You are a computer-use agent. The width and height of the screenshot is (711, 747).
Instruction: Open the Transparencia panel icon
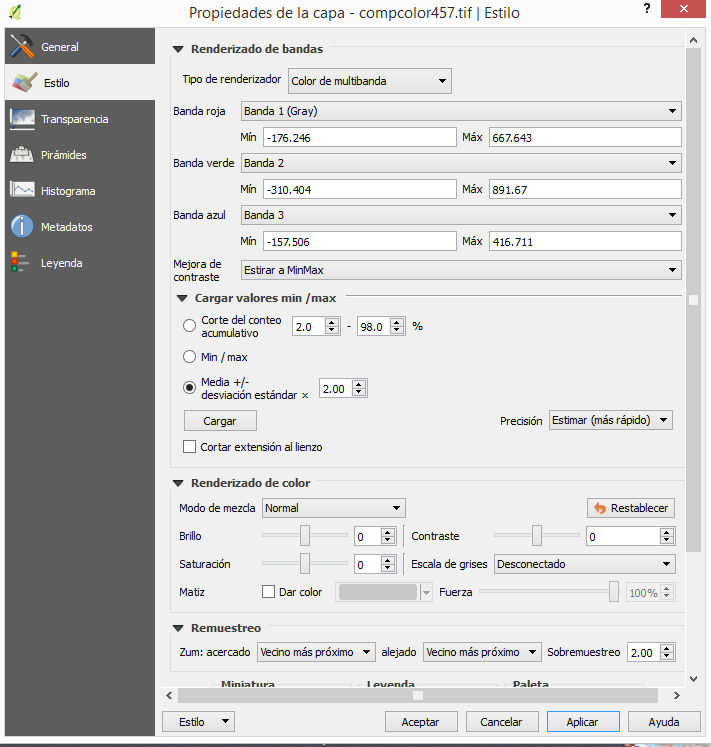(22, 119)
